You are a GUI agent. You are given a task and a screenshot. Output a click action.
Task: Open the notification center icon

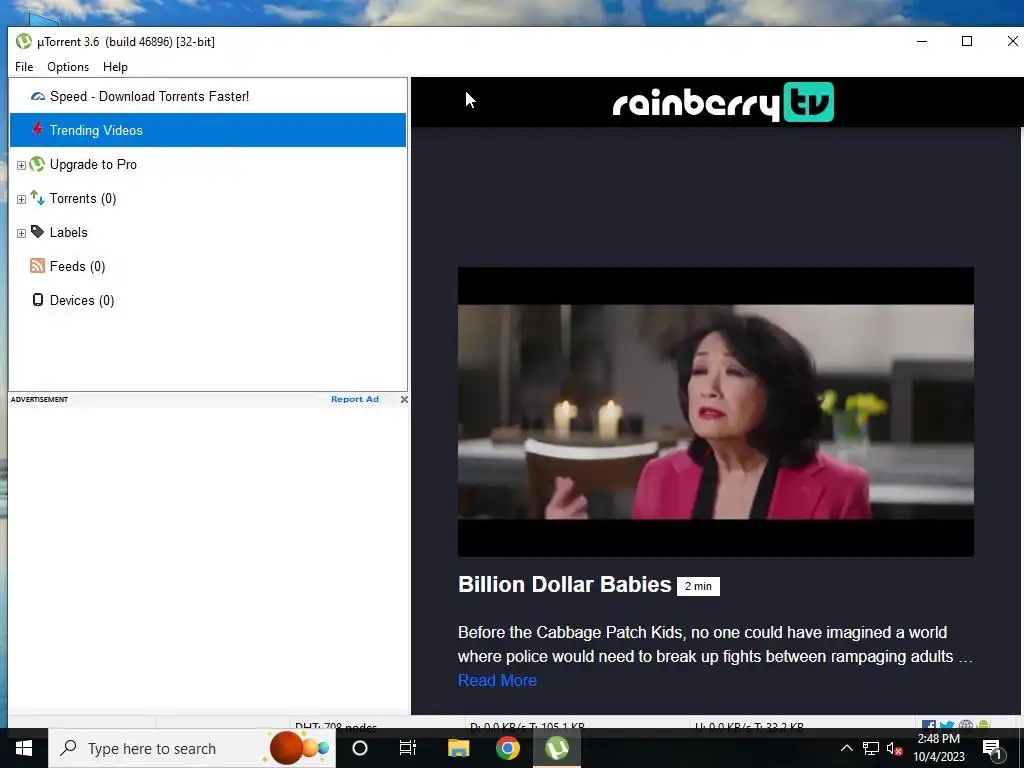(x=992, y=749)
